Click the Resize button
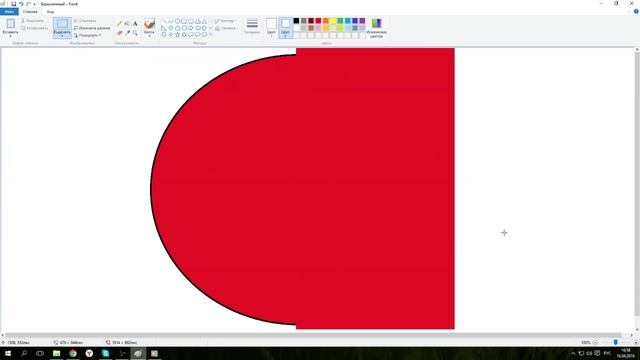Viewport: 640px width, 360px height. coord(92,28)
